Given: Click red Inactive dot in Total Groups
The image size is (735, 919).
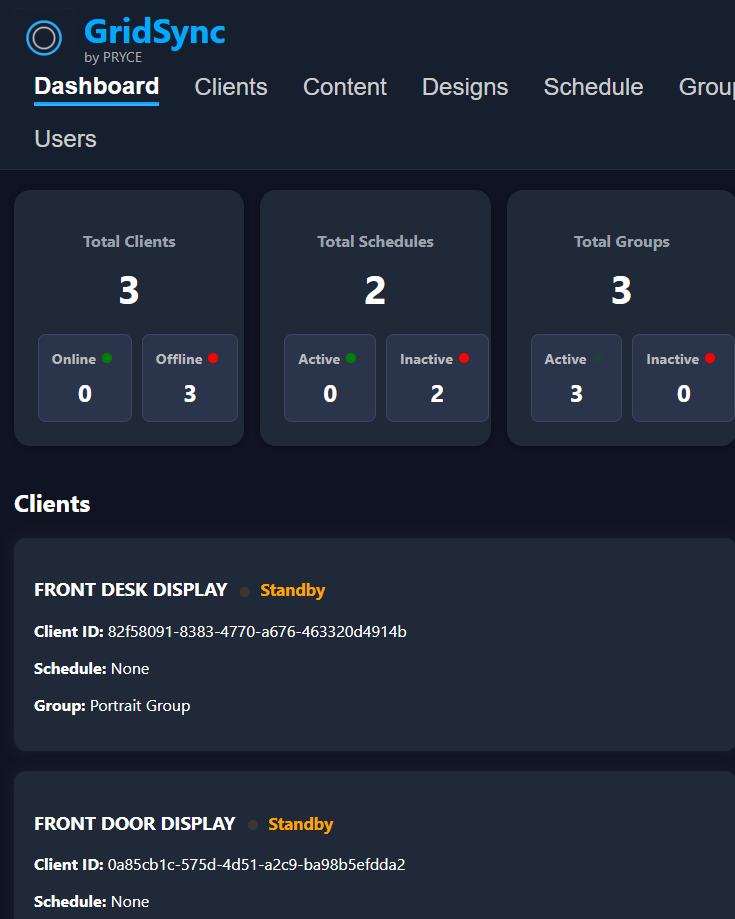Looking at the screenshot, I should click(x=710, y=358).
